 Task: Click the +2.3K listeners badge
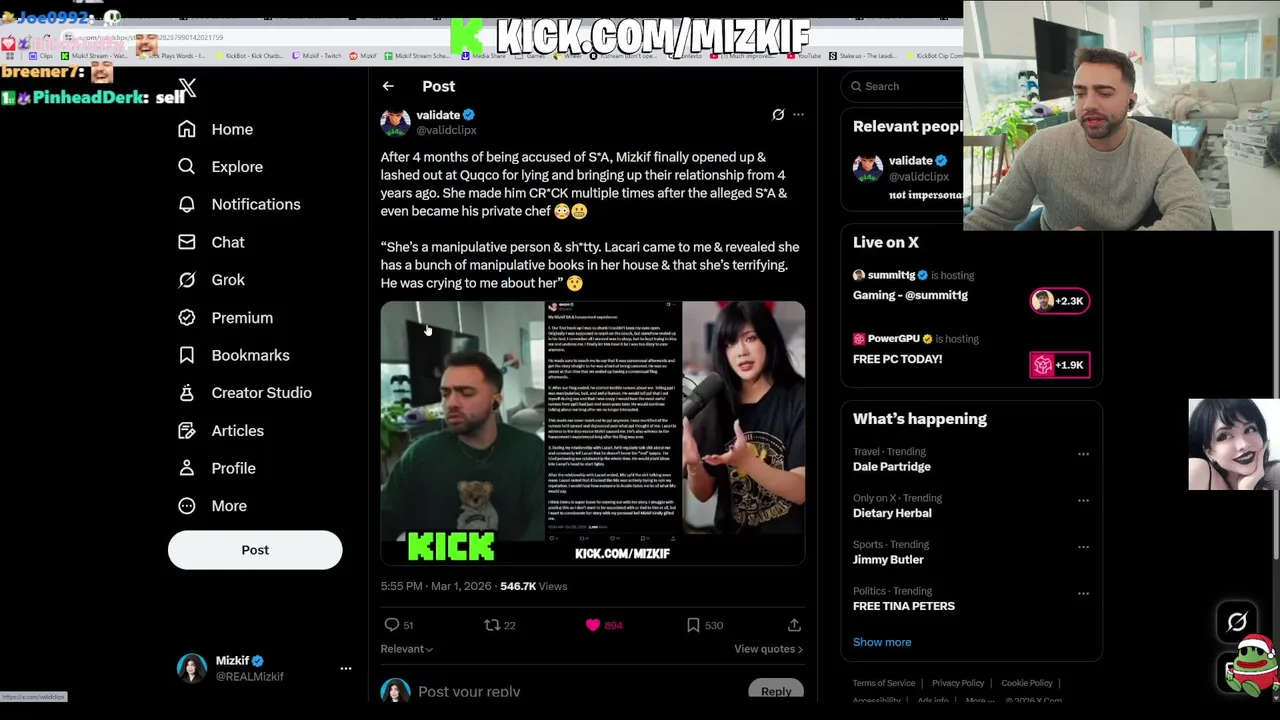1060,301
